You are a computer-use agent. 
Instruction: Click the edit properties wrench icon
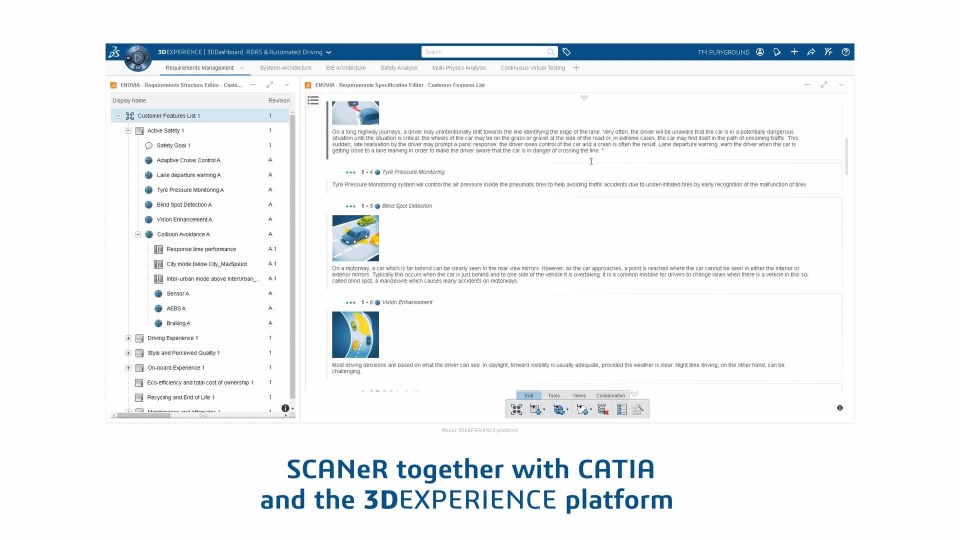(638, 410)
